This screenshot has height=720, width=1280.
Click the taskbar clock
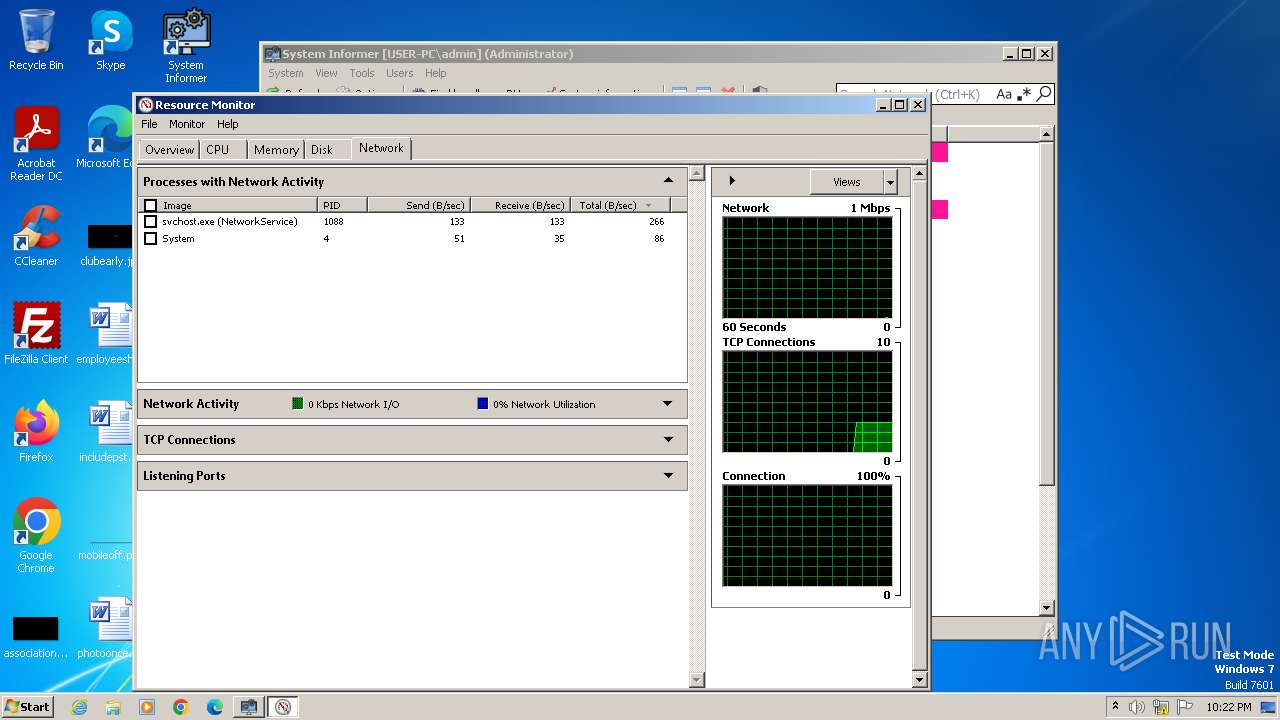point(1228,707)
